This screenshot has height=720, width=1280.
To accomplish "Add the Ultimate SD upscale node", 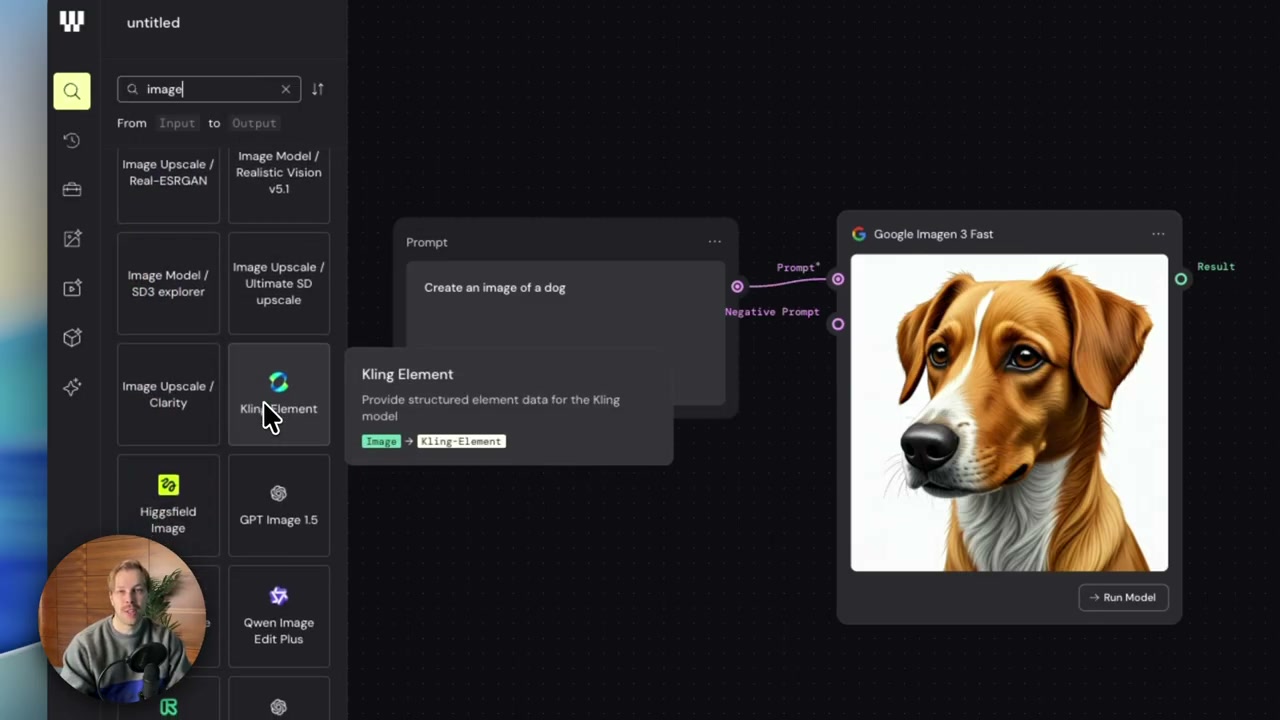I will (x=279, y=283).
